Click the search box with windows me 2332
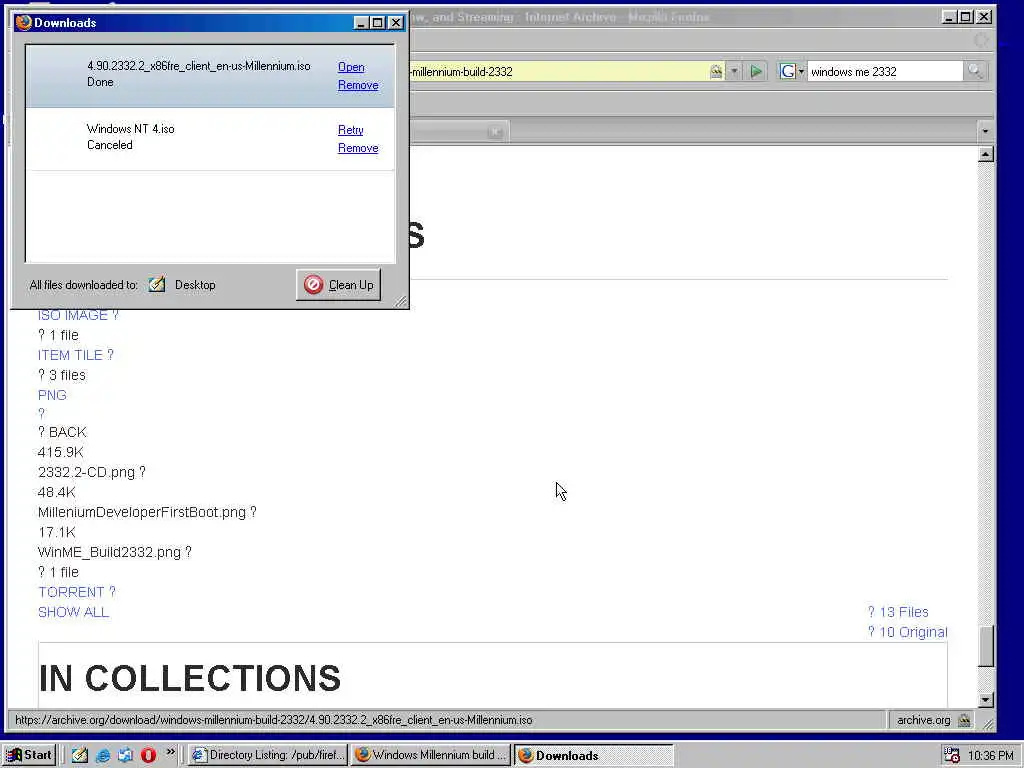This screenshot has height=768, width=1024. [x=884, y=72]
